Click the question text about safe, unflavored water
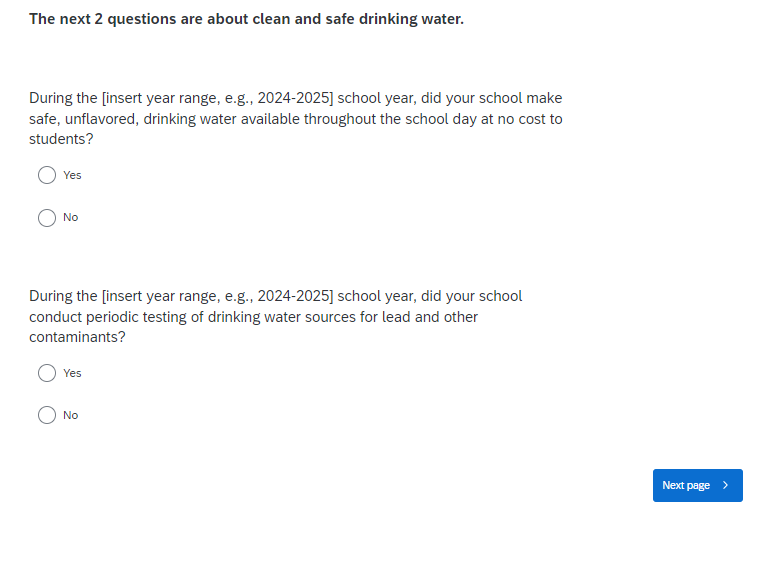This screenshot has height=588, width=784. (x=295, y=119)
